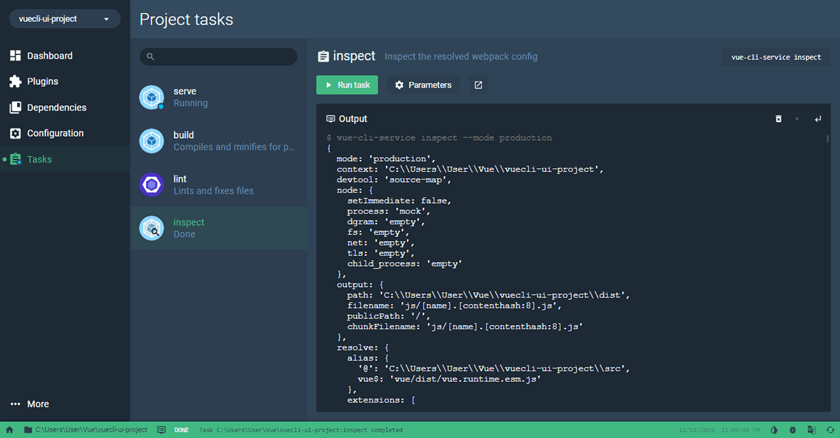Click the timestamp in status bar
Image resolution: width=840 pixels, height=438 pixels.
(x=719, y=430)
